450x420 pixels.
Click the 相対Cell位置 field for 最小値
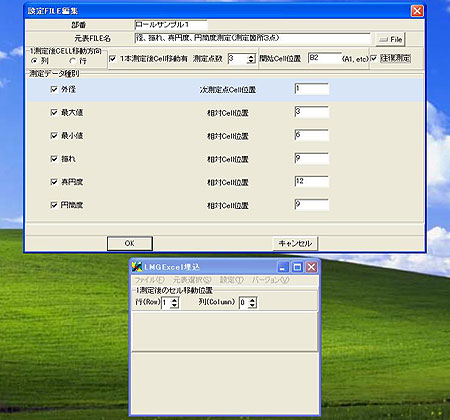[x=312, y=135]
